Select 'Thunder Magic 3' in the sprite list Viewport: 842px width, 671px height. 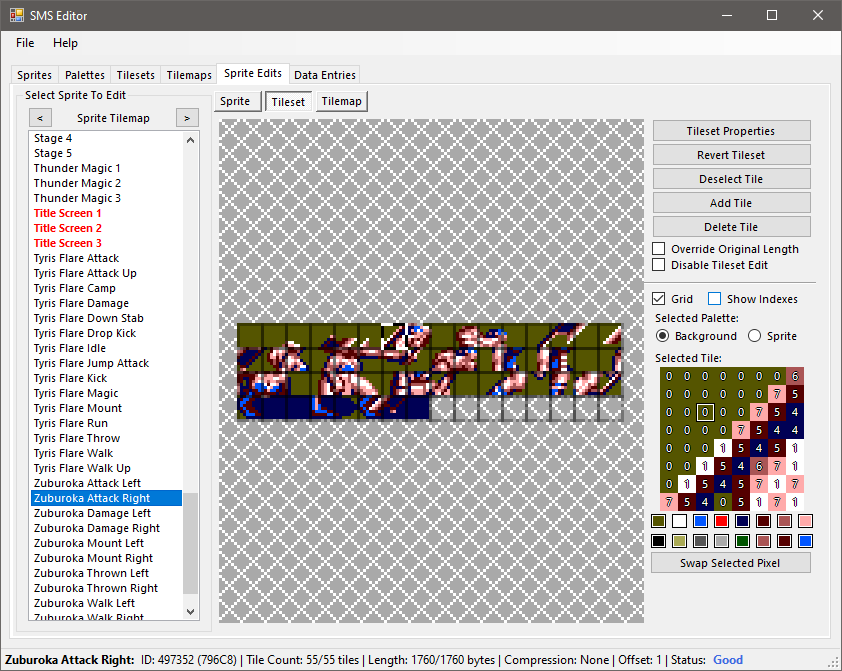106,198
